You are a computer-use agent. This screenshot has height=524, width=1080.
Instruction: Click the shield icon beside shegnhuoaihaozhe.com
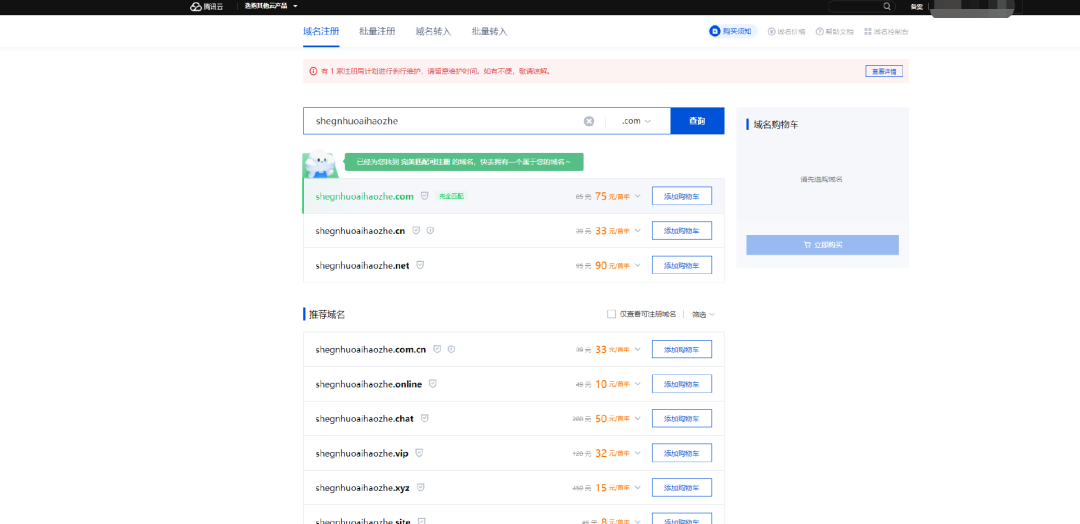pos(424,196)
